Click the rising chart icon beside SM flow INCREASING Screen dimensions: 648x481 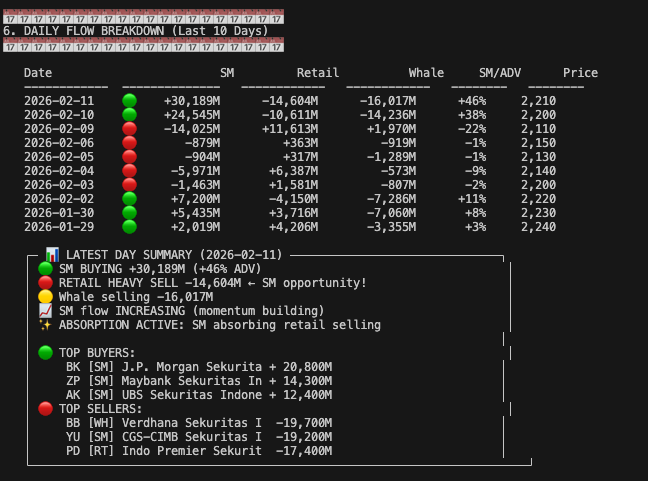tap(45, 311)
